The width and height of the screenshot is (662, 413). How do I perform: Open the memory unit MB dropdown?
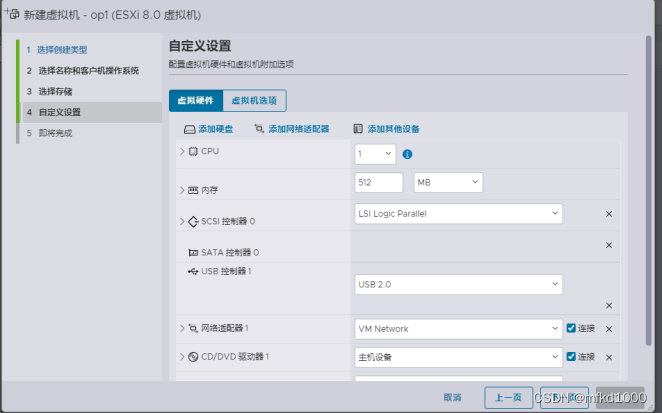[448, 182]
